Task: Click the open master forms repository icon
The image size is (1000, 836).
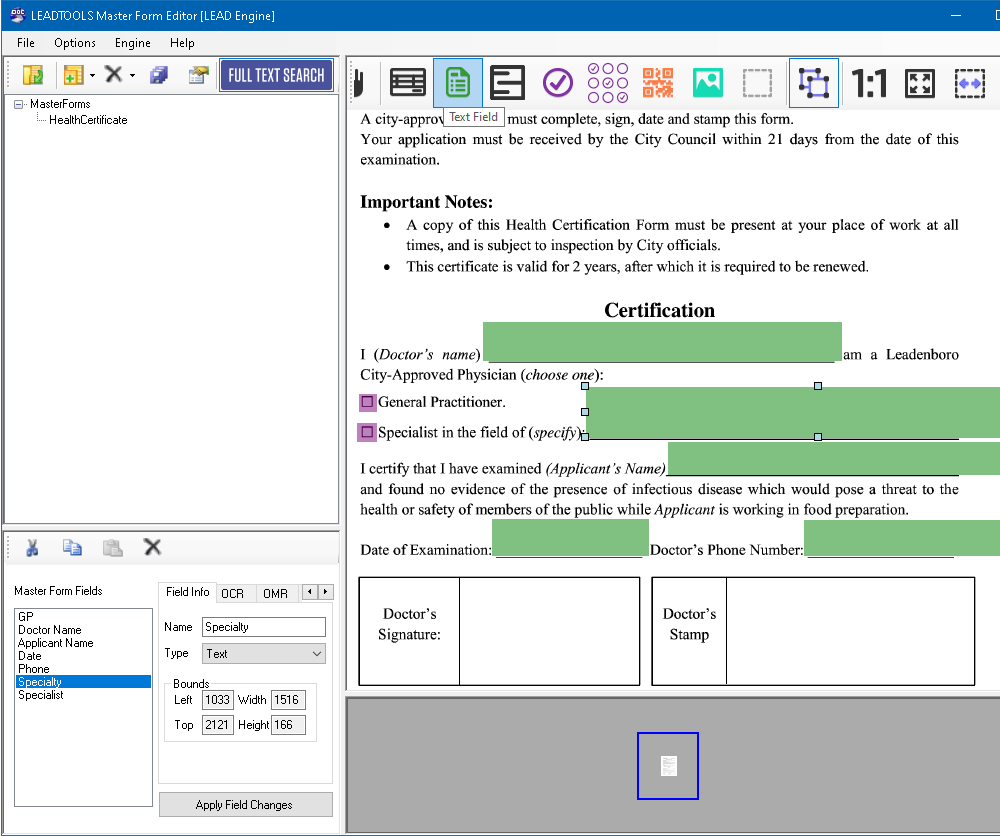Action: click(x=33, y=75)
